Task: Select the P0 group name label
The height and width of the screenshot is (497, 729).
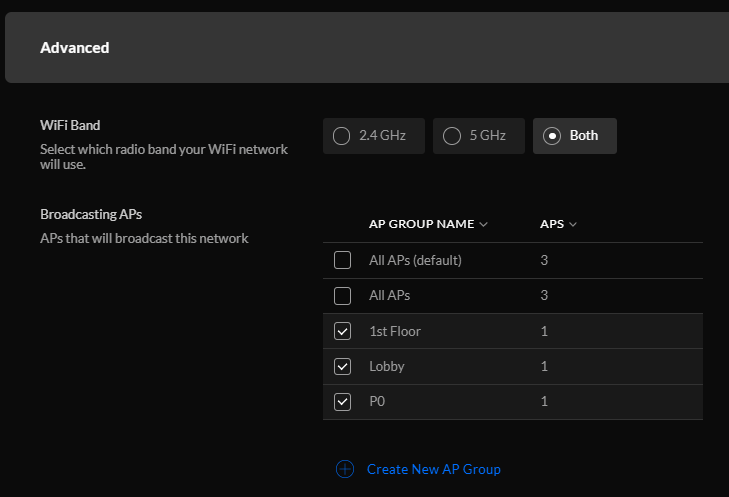Action: tap(378, 401)
